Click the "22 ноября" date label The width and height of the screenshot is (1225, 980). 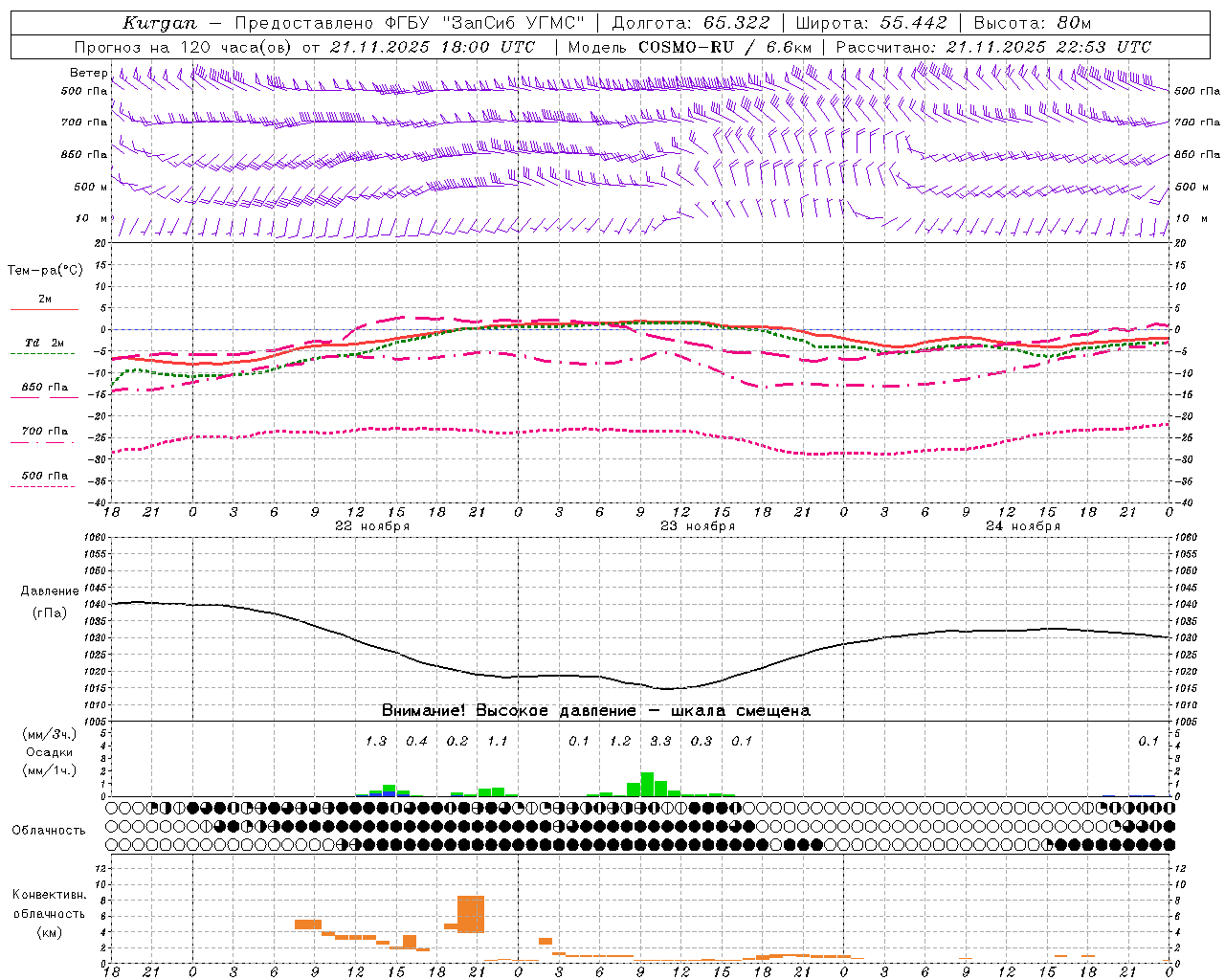coord(371,526)
